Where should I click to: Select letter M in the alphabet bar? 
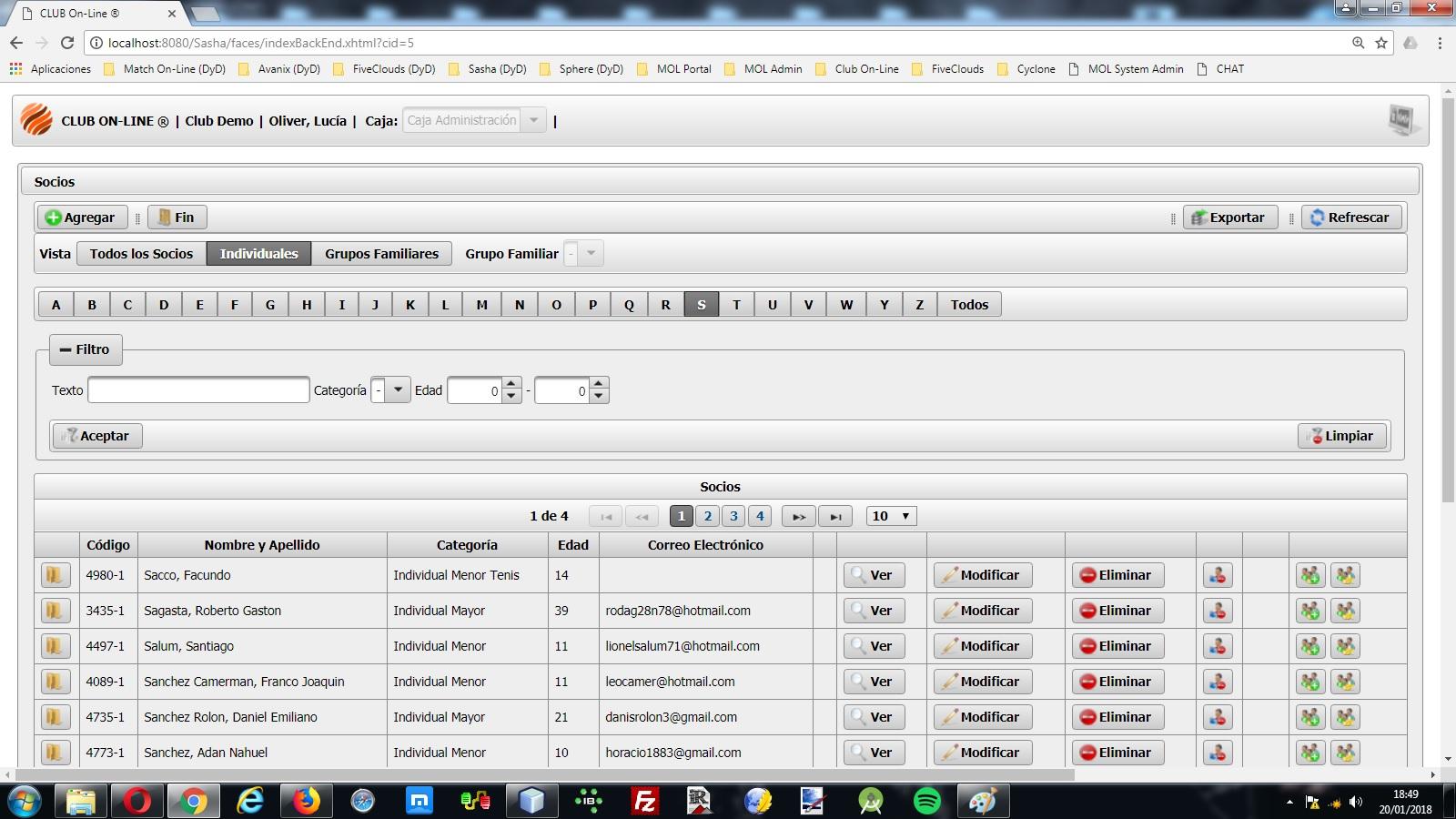pos(481,305)
